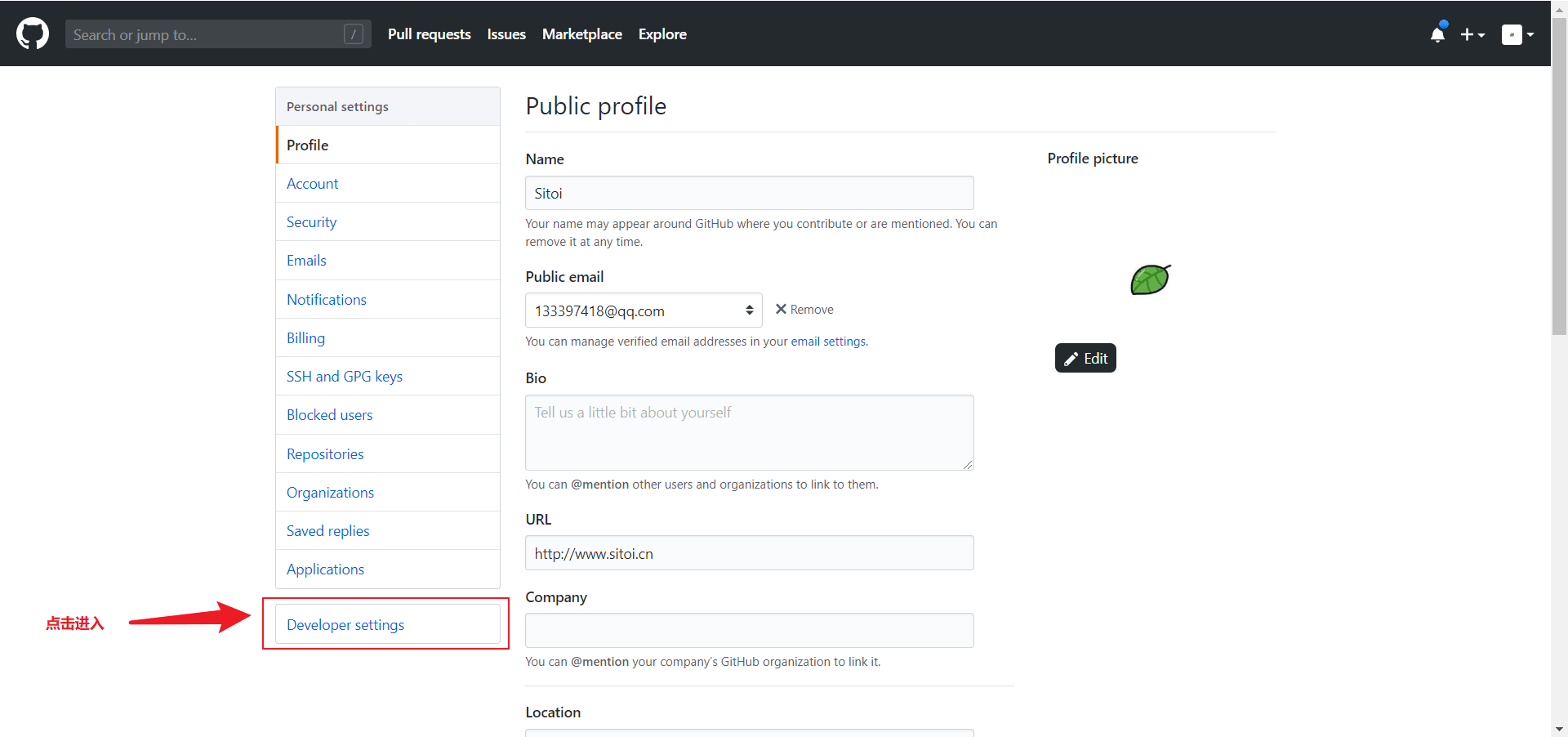Open Organizations settings
Viewport: 1568px width, 737px height.
(x=388, y=493)
